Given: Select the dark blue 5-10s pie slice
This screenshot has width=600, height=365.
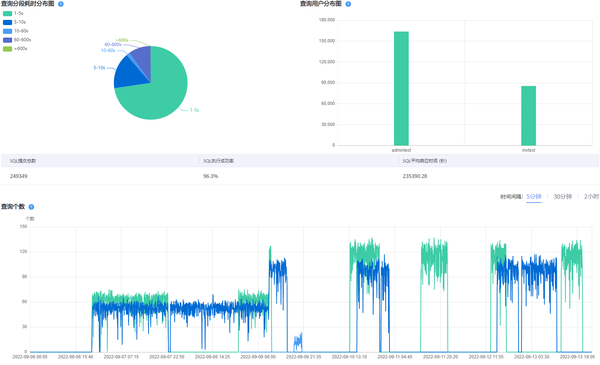Looking at the screenshot, I should (x=130, y=73).
